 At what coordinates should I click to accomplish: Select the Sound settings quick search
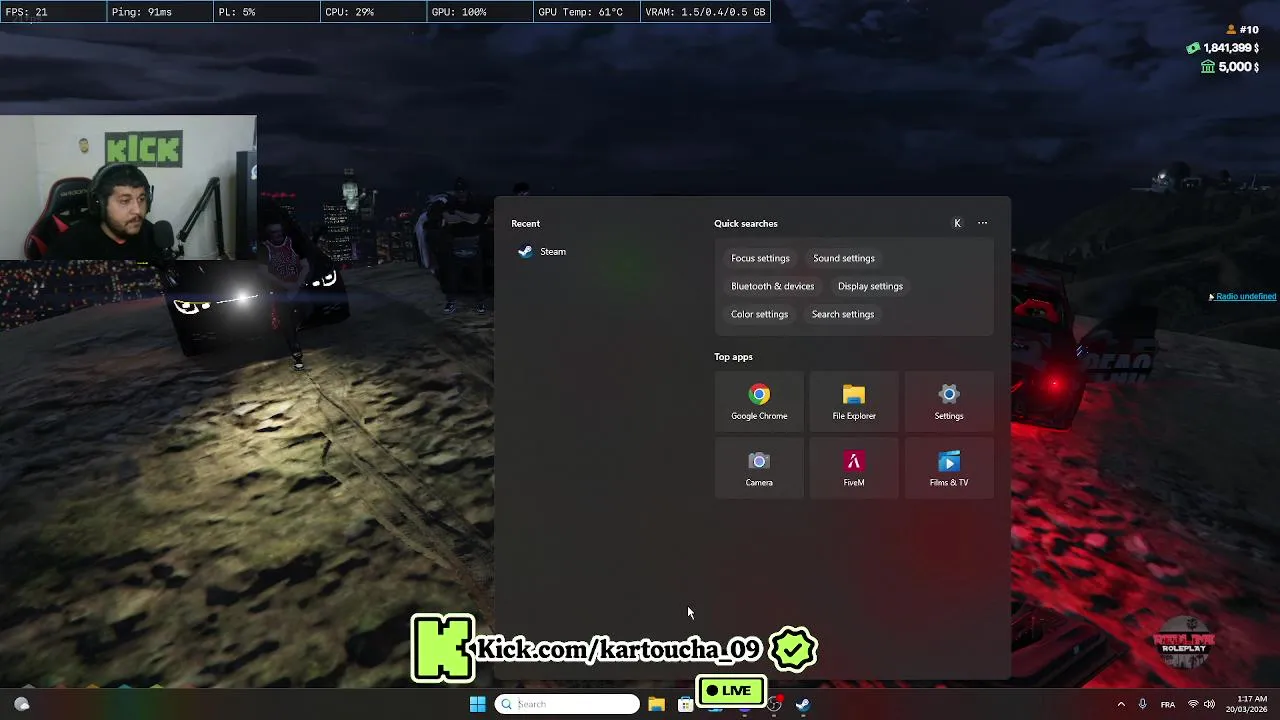click(843, 258)
